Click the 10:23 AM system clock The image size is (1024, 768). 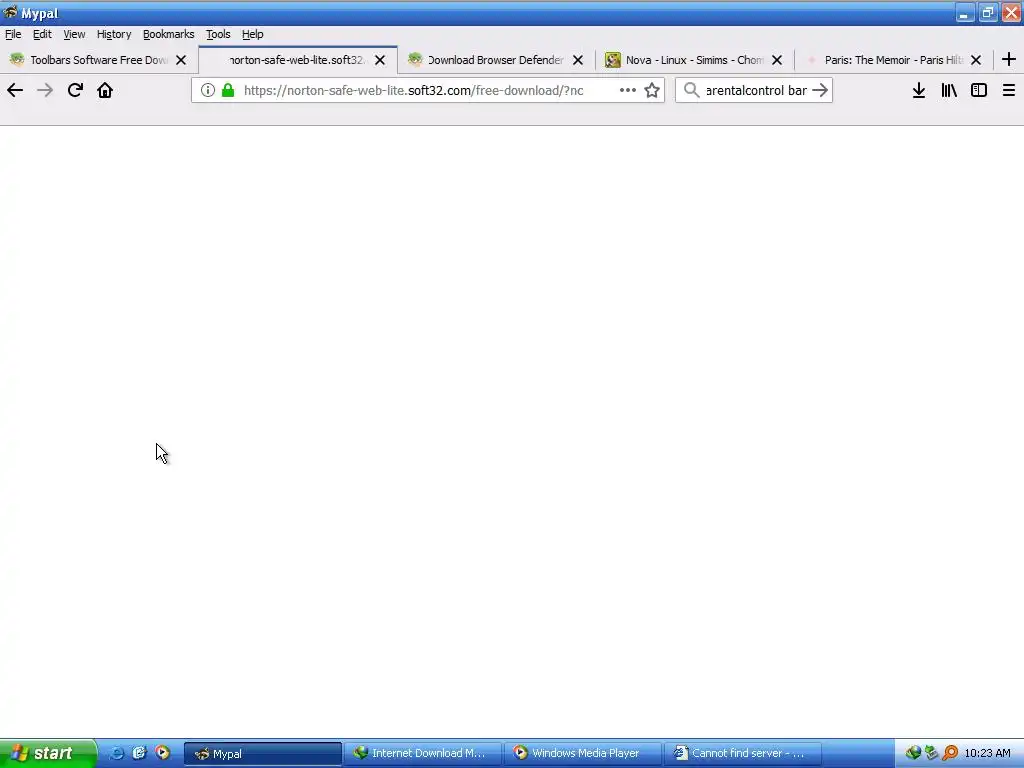click(x=987, y=753)
